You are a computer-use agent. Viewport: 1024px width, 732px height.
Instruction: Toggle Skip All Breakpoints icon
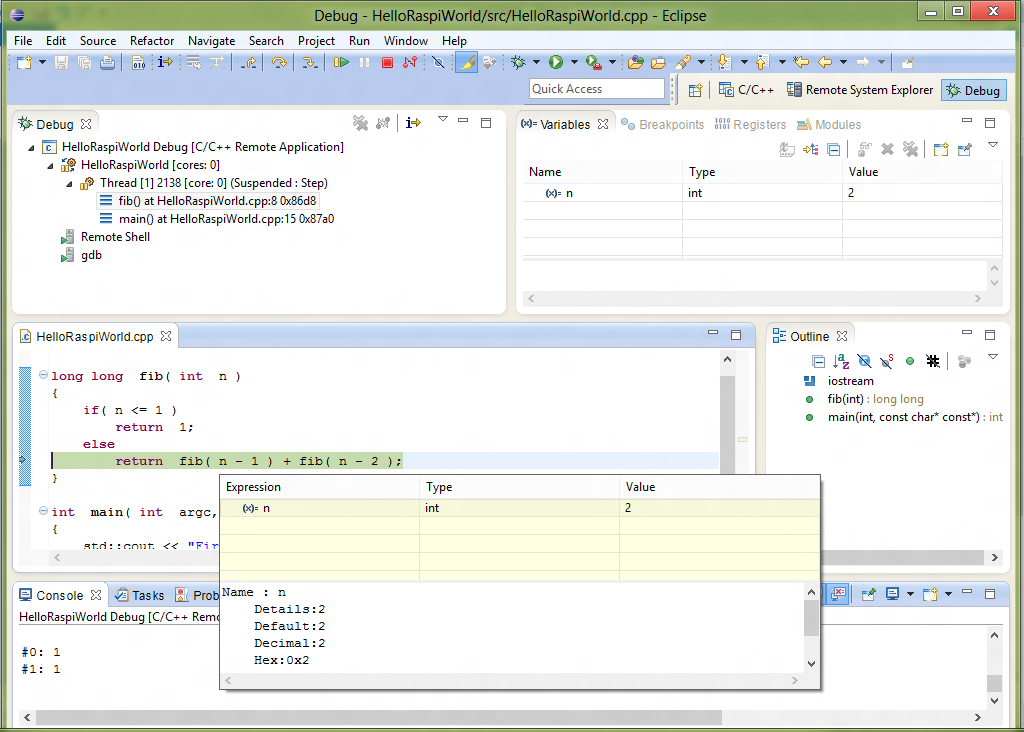tap(438, 62)
